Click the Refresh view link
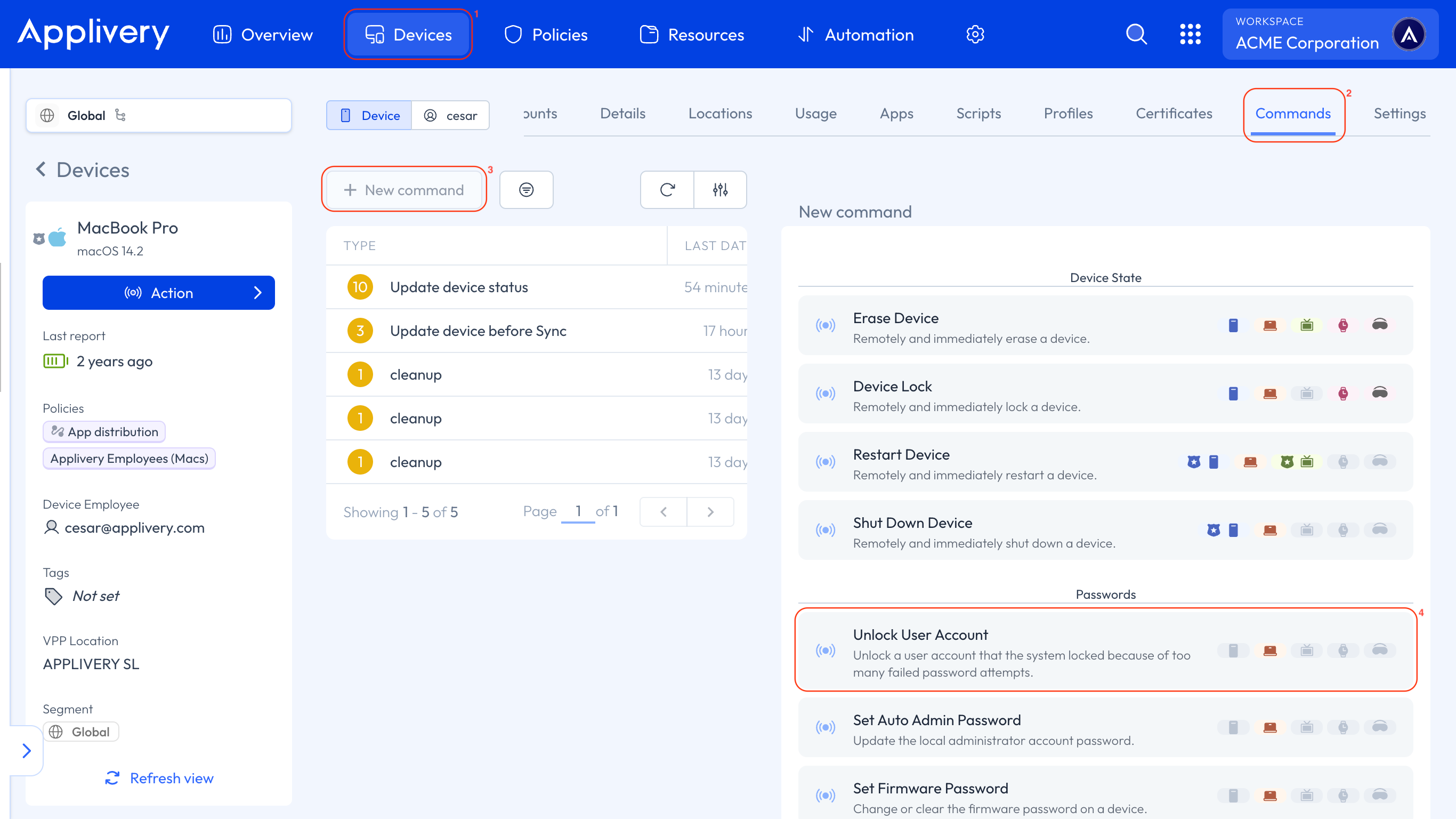The image size is (1456, 819). coord(159,778)
